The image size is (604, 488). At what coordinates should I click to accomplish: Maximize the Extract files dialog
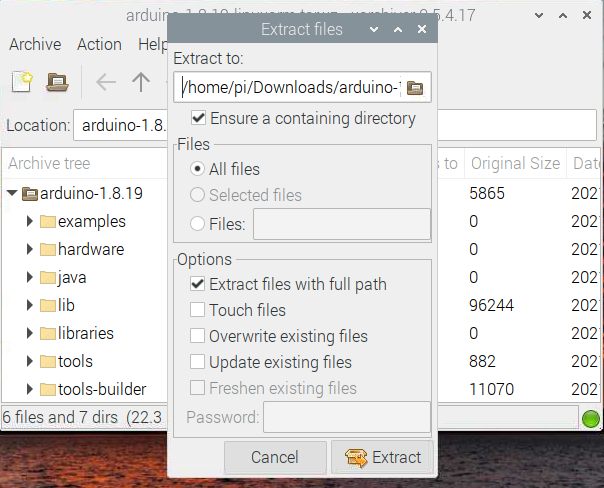[x=398, y=29]
